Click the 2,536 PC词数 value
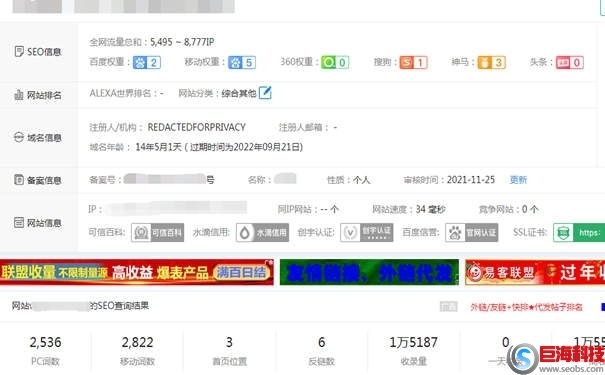The height and width of the screenshot is (375, 605). coord(46,342)
